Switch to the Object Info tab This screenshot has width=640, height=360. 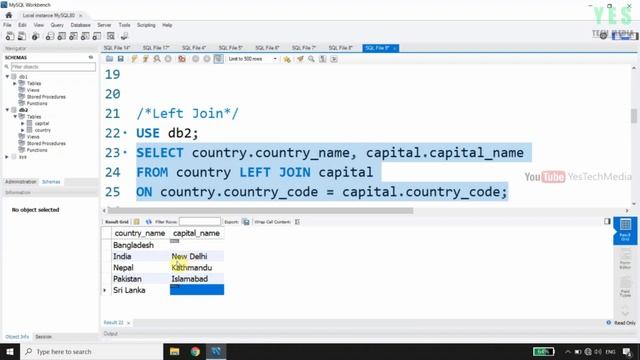17,337
